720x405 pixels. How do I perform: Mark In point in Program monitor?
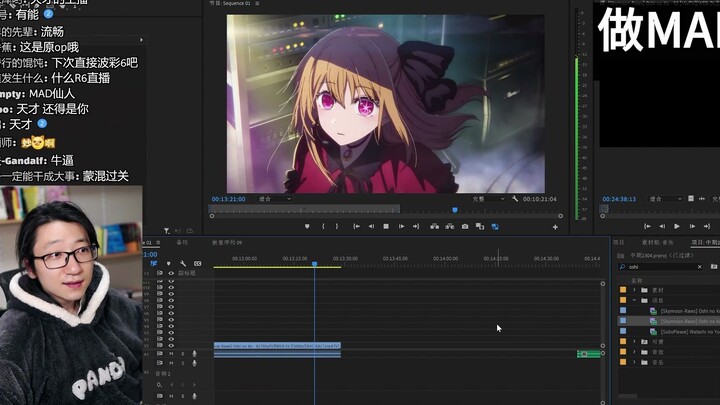tap(323, 226)
